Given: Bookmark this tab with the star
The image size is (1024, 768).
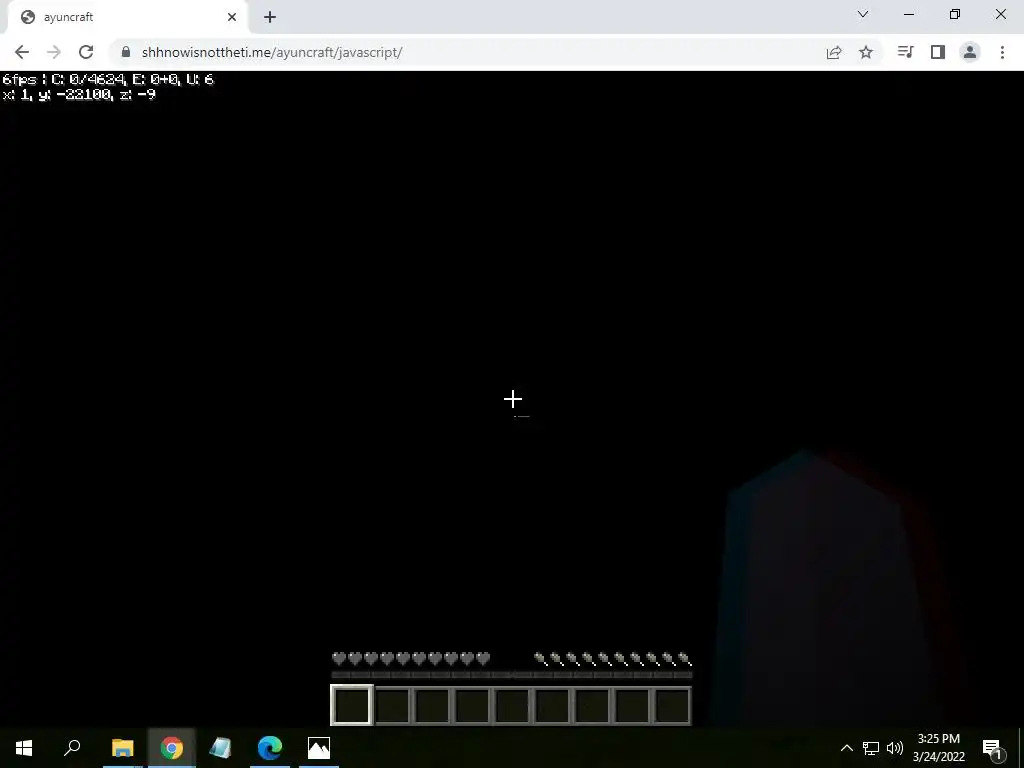Looking at the screenshot, I should coord(866,52).
